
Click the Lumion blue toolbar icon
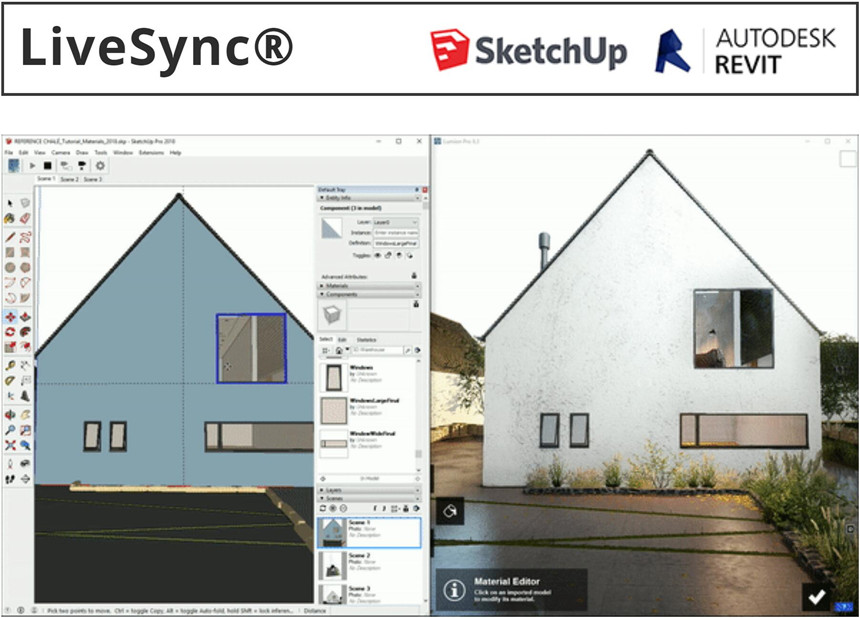point(13,166)
